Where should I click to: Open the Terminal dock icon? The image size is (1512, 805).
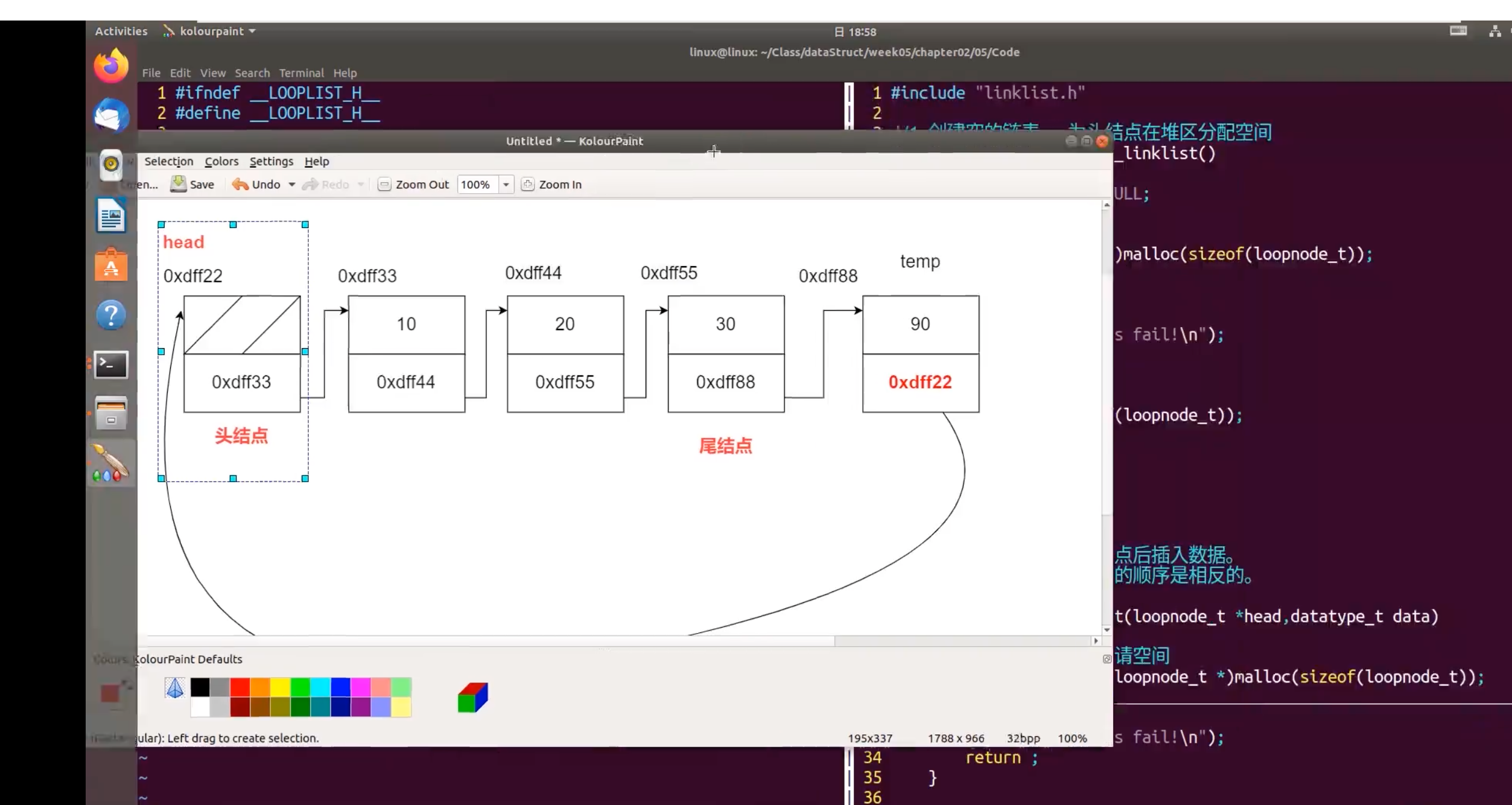point(111,364)
